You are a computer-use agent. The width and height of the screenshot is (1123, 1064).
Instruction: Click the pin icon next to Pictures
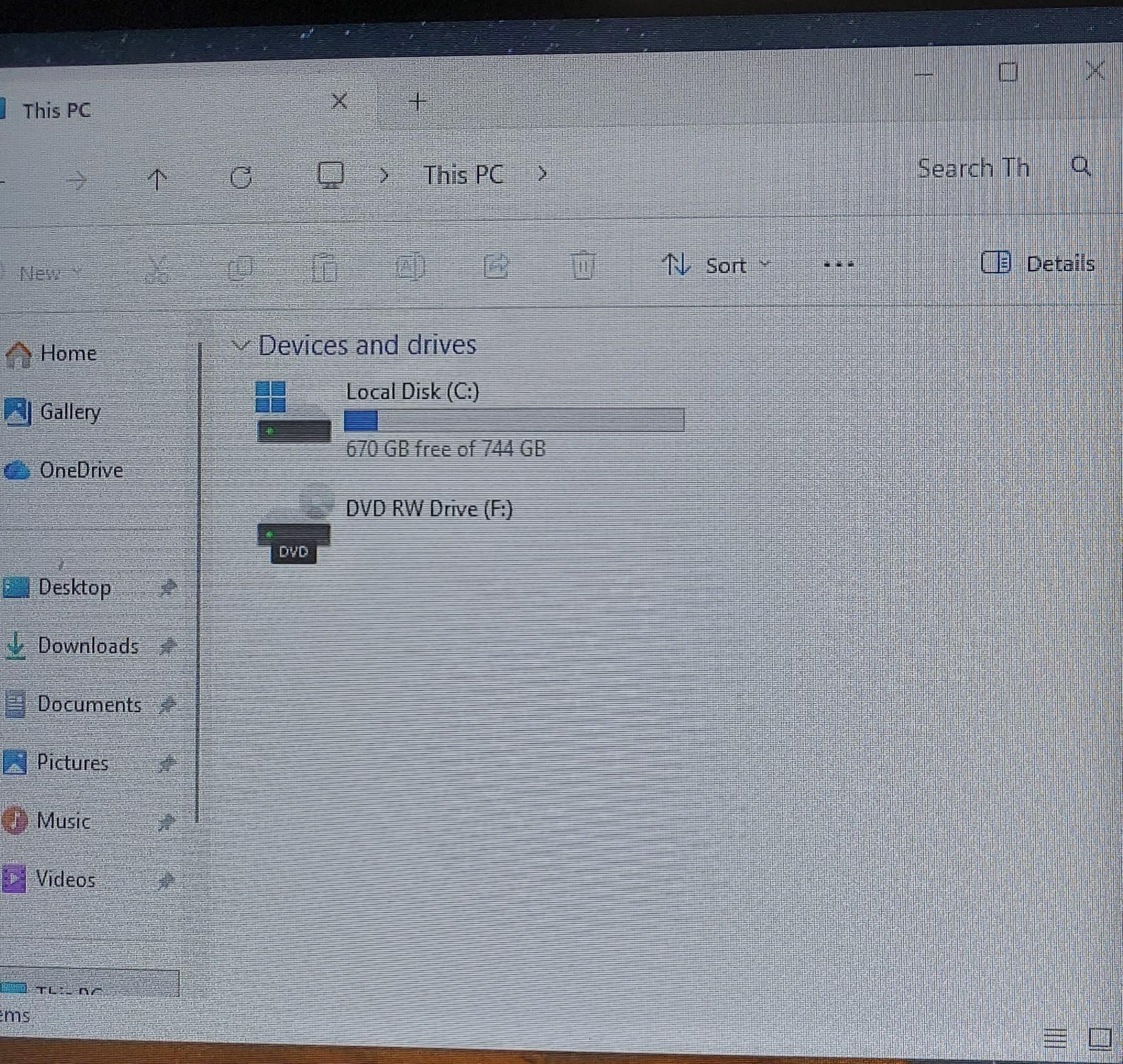[x=166, y=763]
